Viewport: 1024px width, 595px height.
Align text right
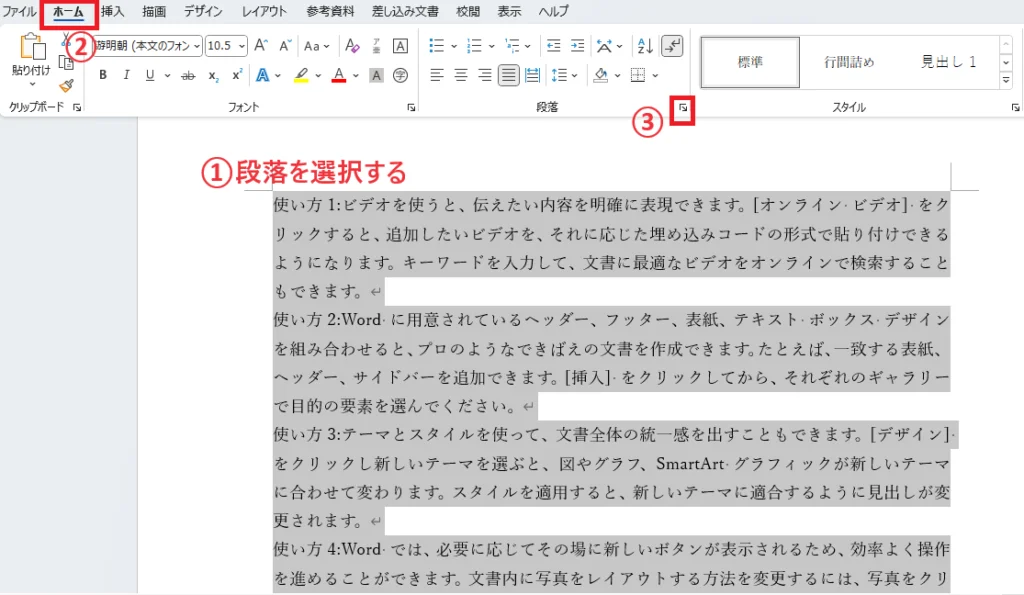click(x=484, y=76)
